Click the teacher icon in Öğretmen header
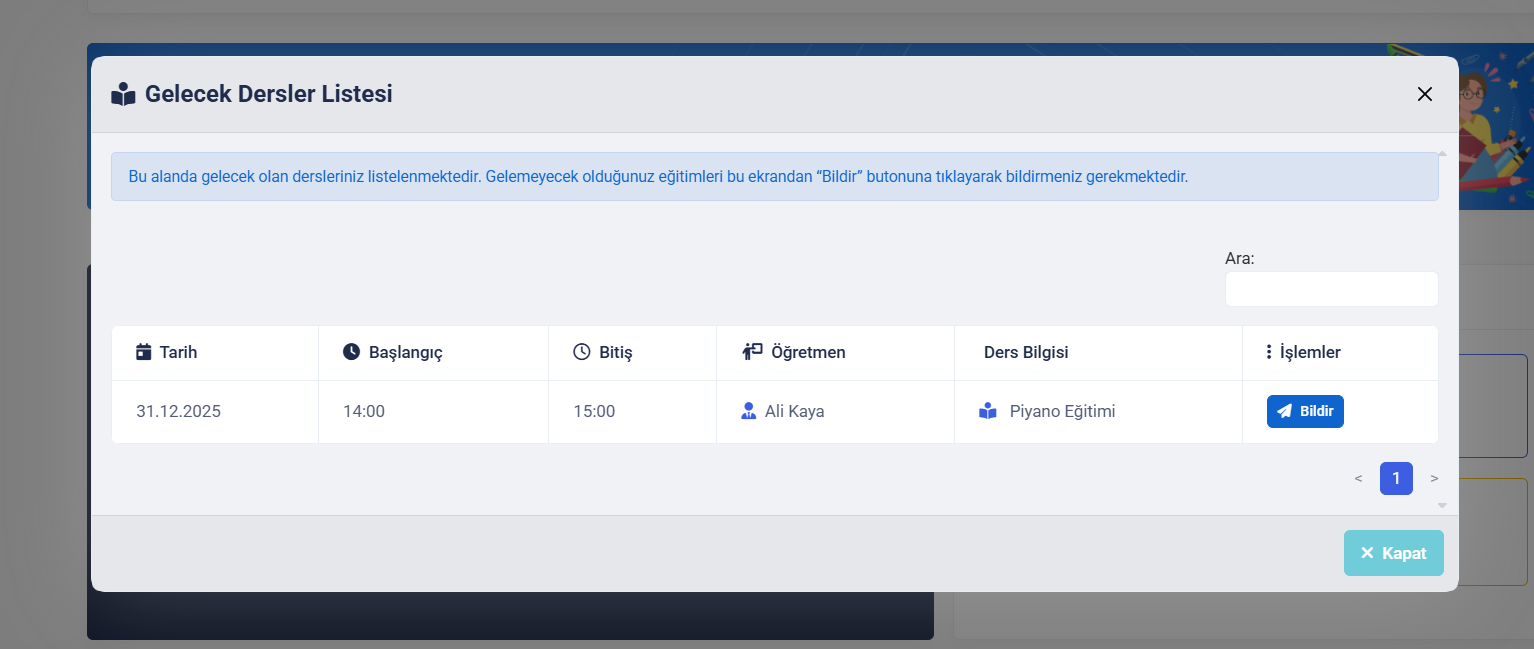 tap(752, 352)
